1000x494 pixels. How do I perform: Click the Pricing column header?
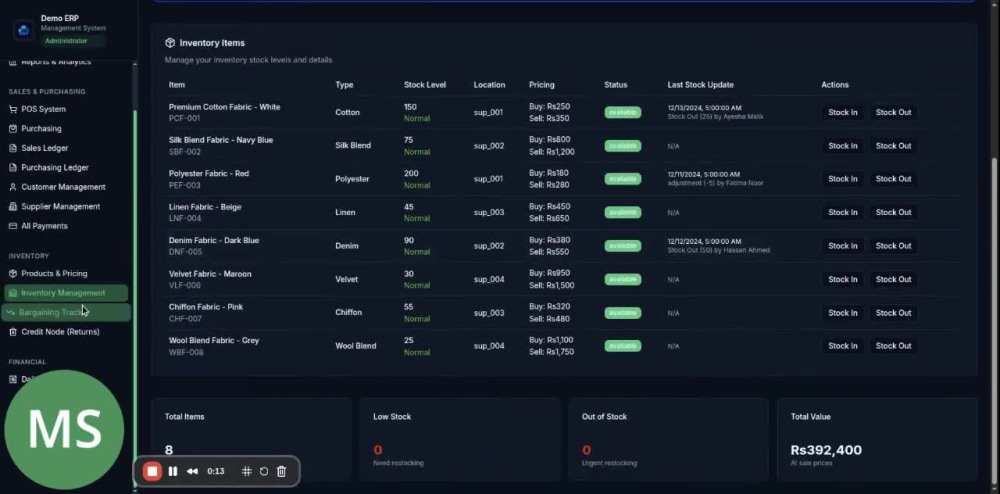click(x=541, y=85)
